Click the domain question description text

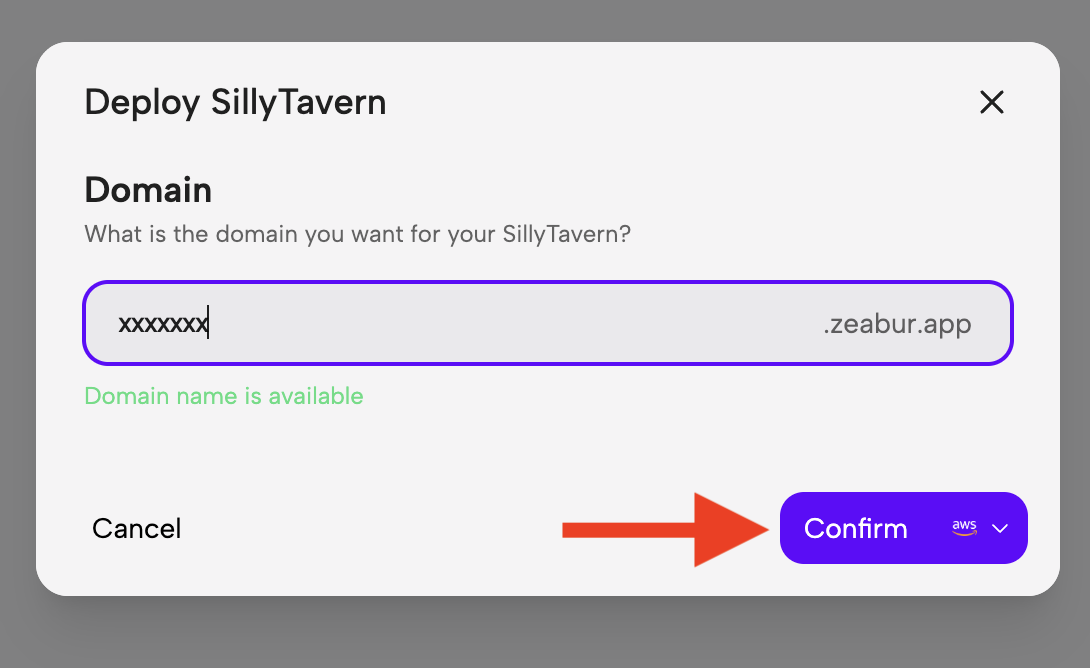pyautogui.click(x=357, y=234)
